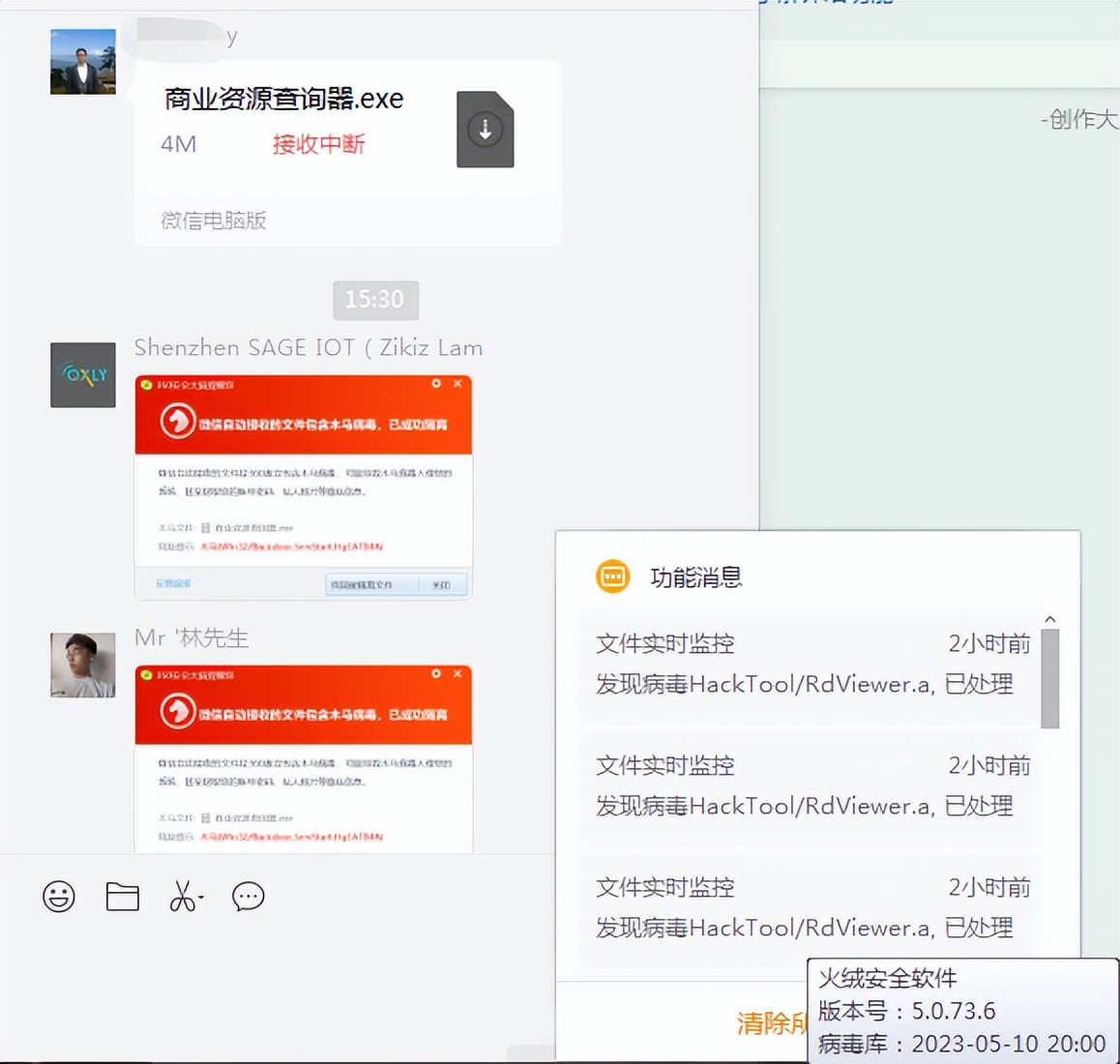Click the scroll-up chevron in 功能消息 panel
1120x1064 pixels.
(1049, 618)
